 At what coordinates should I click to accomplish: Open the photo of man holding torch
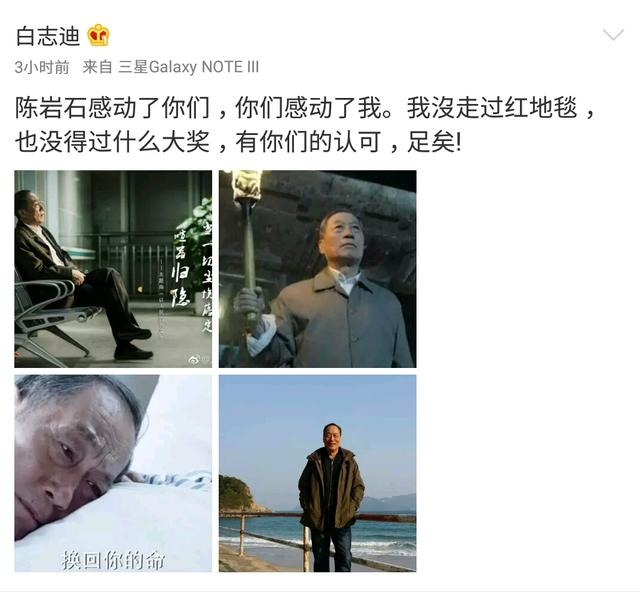(318, 269)
